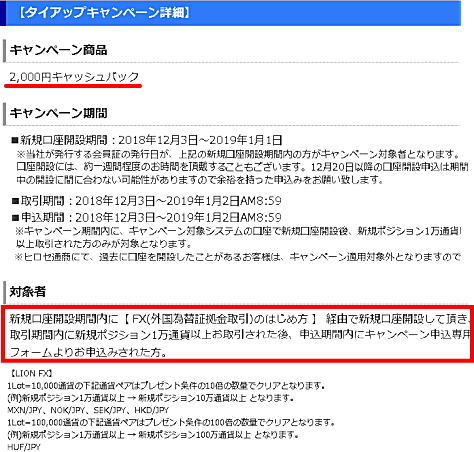The width and height of the screenshot is (474, 452).
Task: Click the note starting ※キャンペーン期間内に
Action: (238, 231)
